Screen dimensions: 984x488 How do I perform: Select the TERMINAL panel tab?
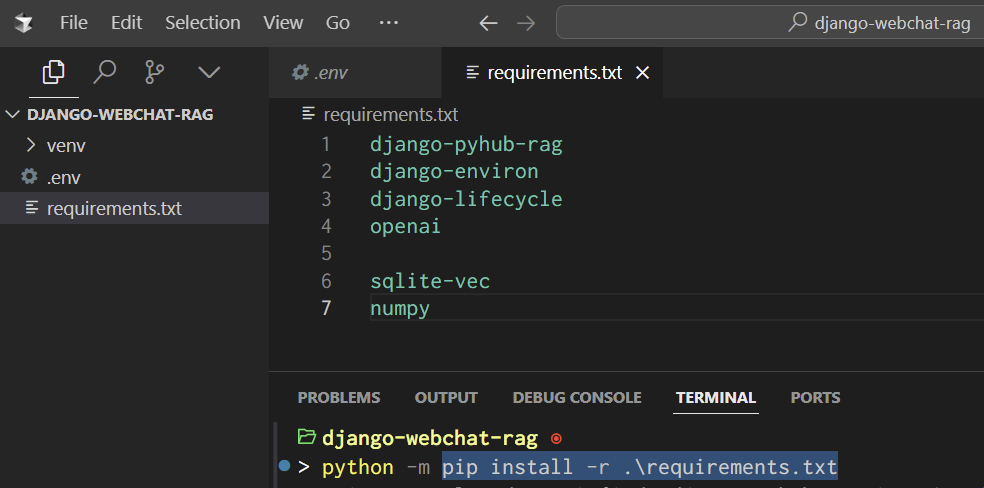pyautogui.click(x=716, y=398)
